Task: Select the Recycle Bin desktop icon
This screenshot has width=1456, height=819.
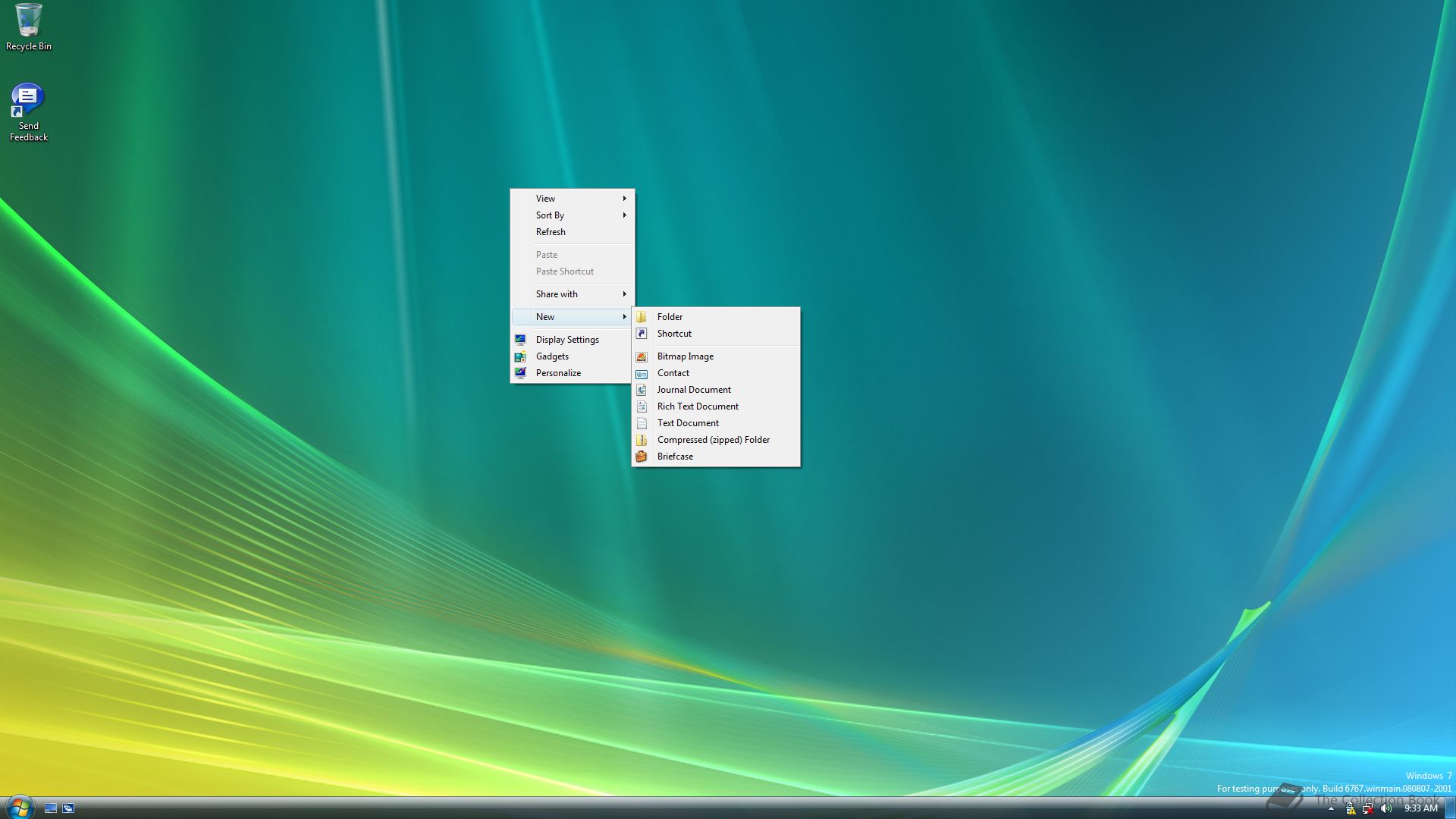Action: (x=28, y=28)
